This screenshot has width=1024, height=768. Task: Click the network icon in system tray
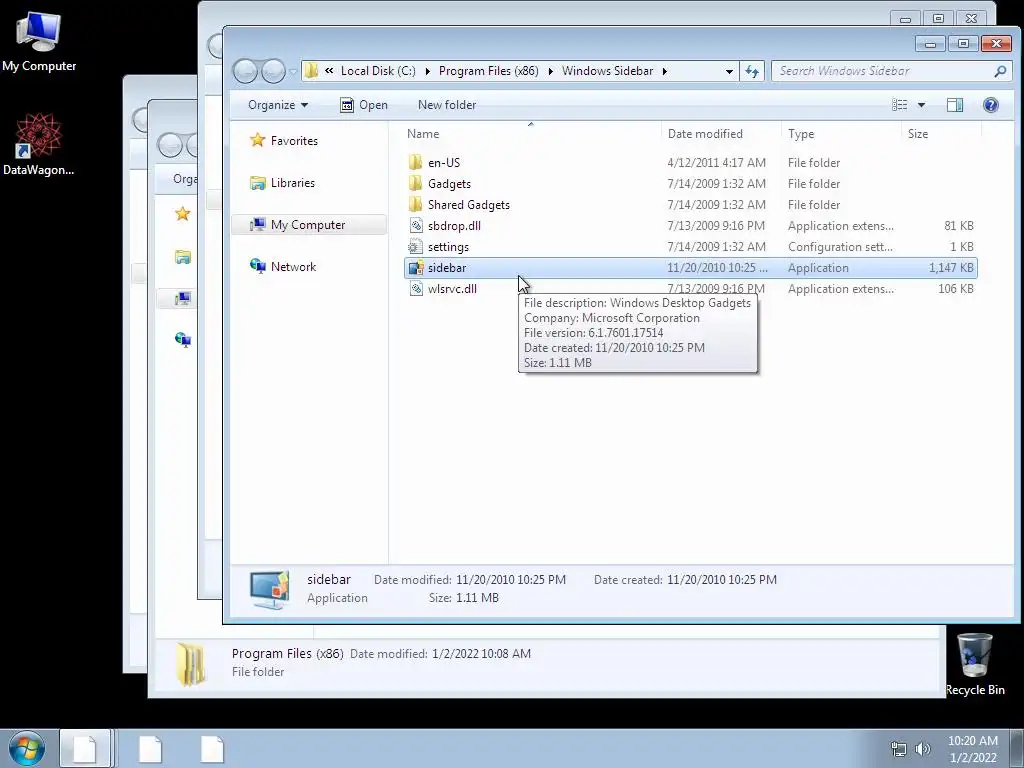pyautogui.click(x=899, y=749)
